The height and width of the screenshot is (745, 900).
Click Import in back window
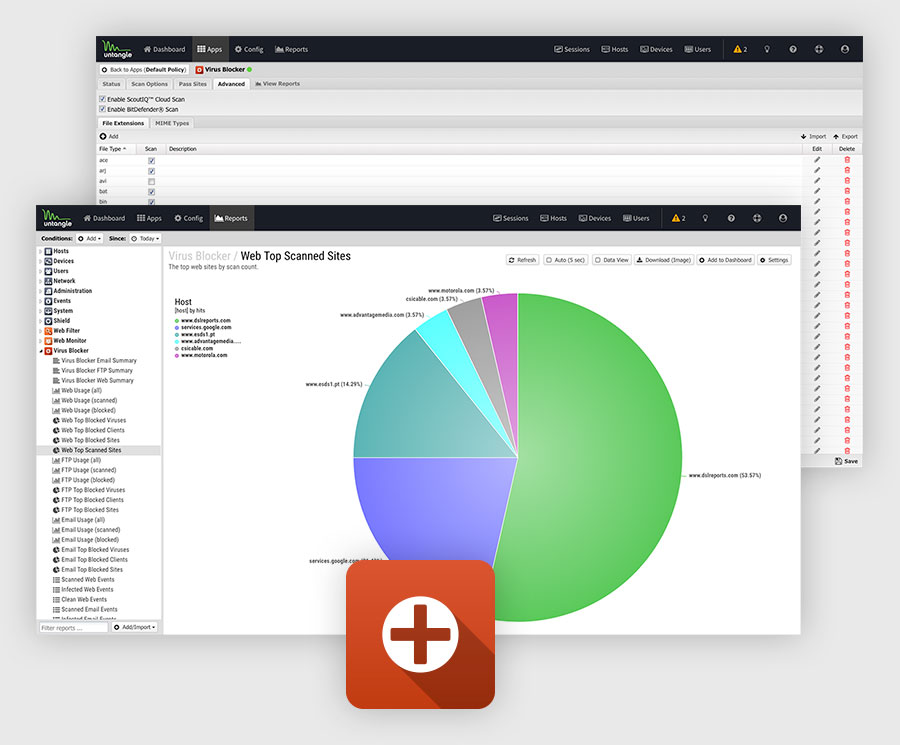pyautogui.click(x=813, y=137)
